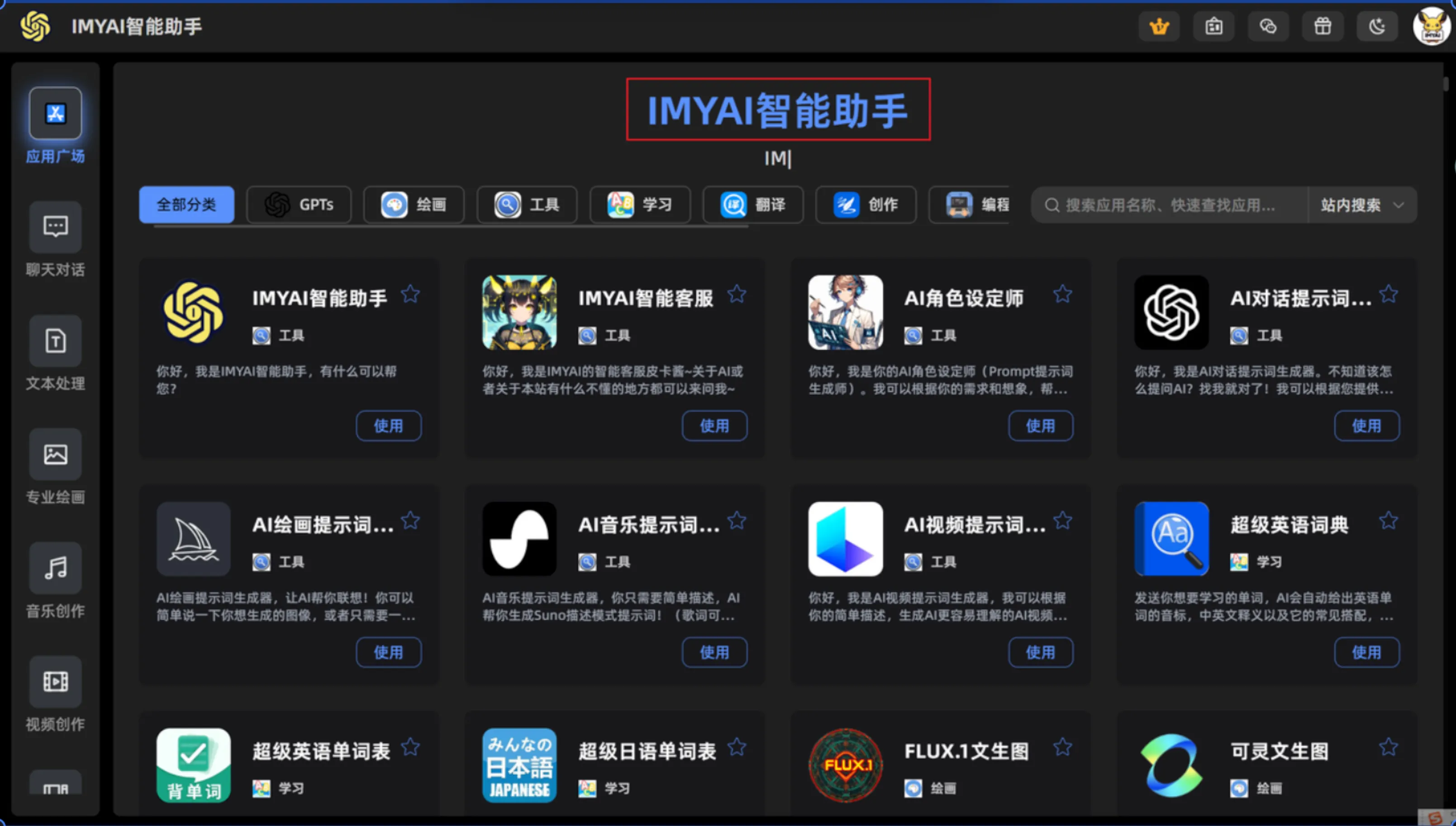Click 使用 on AI音乐提示词 card
This screenshot has height=826, width=1456.
pyautogui.click(x=714, y=652)
